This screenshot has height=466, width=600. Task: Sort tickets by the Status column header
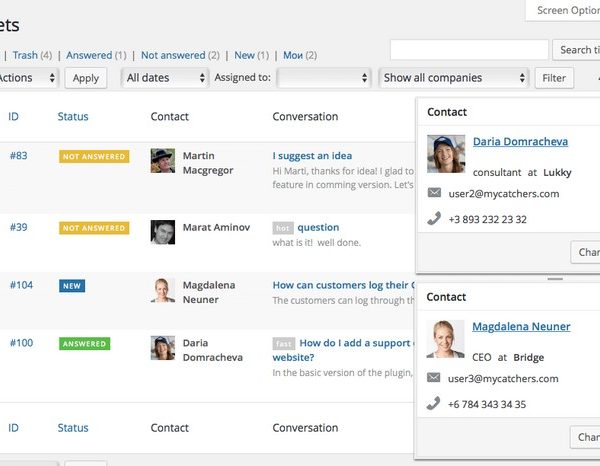coord(73,117)
